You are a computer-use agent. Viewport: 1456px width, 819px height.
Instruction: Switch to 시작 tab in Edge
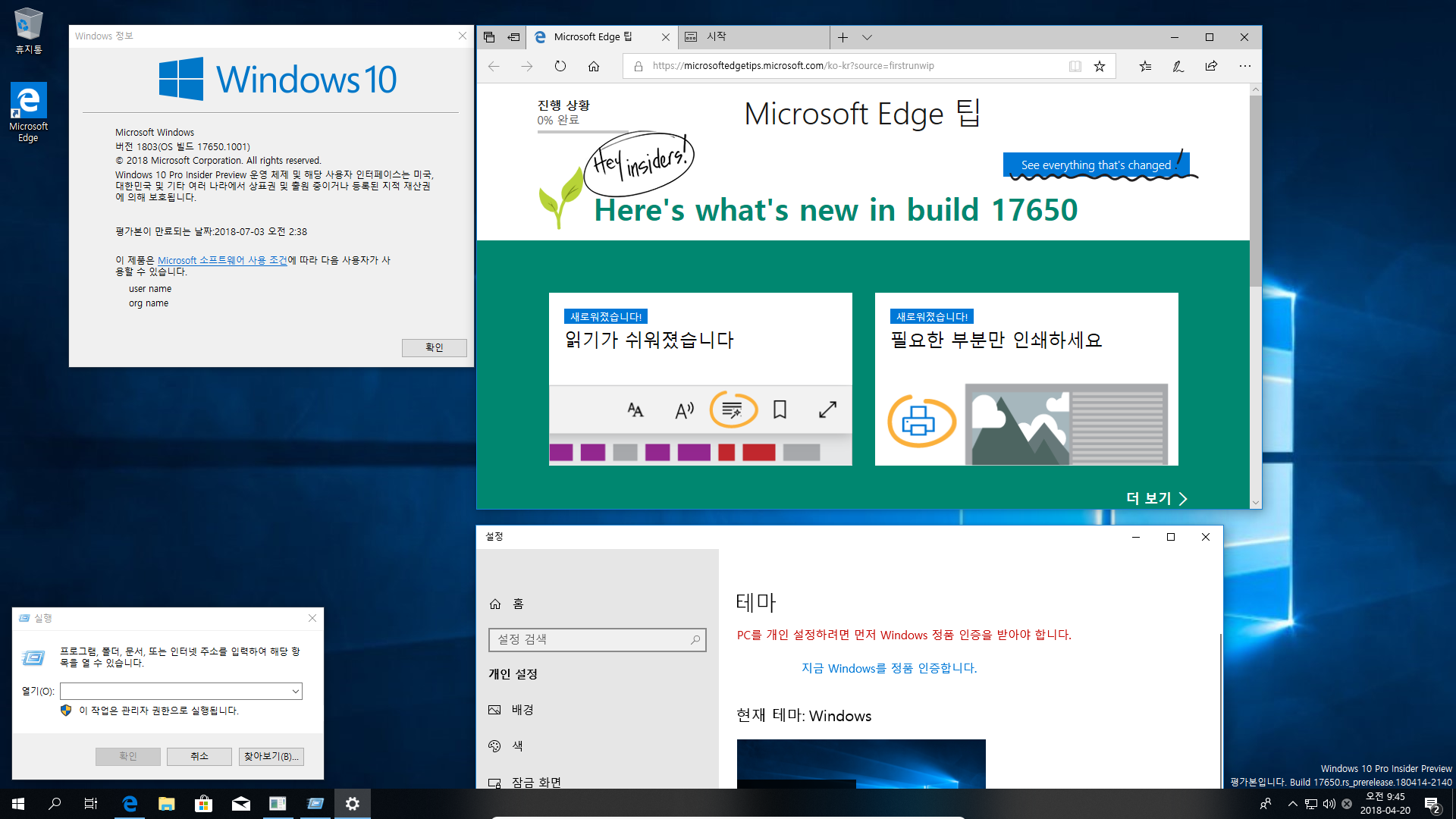click(754, 36)
